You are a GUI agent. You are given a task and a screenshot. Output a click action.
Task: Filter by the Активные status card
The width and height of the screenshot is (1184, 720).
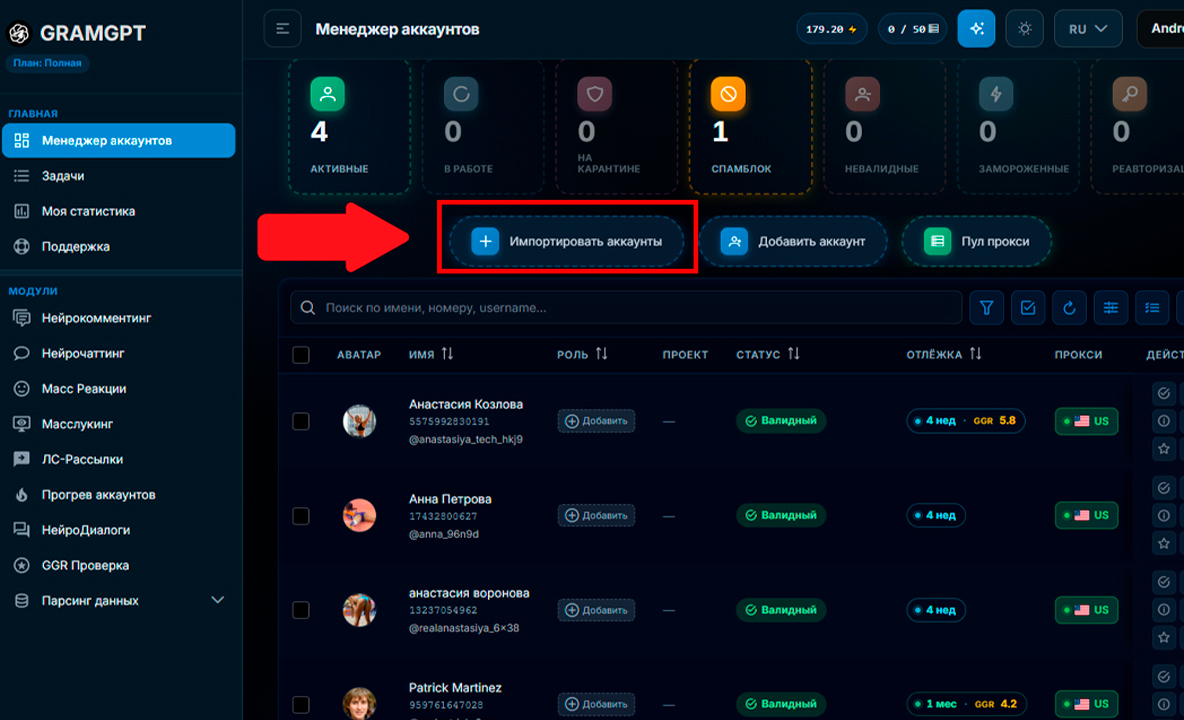click(x=350, y=127)
